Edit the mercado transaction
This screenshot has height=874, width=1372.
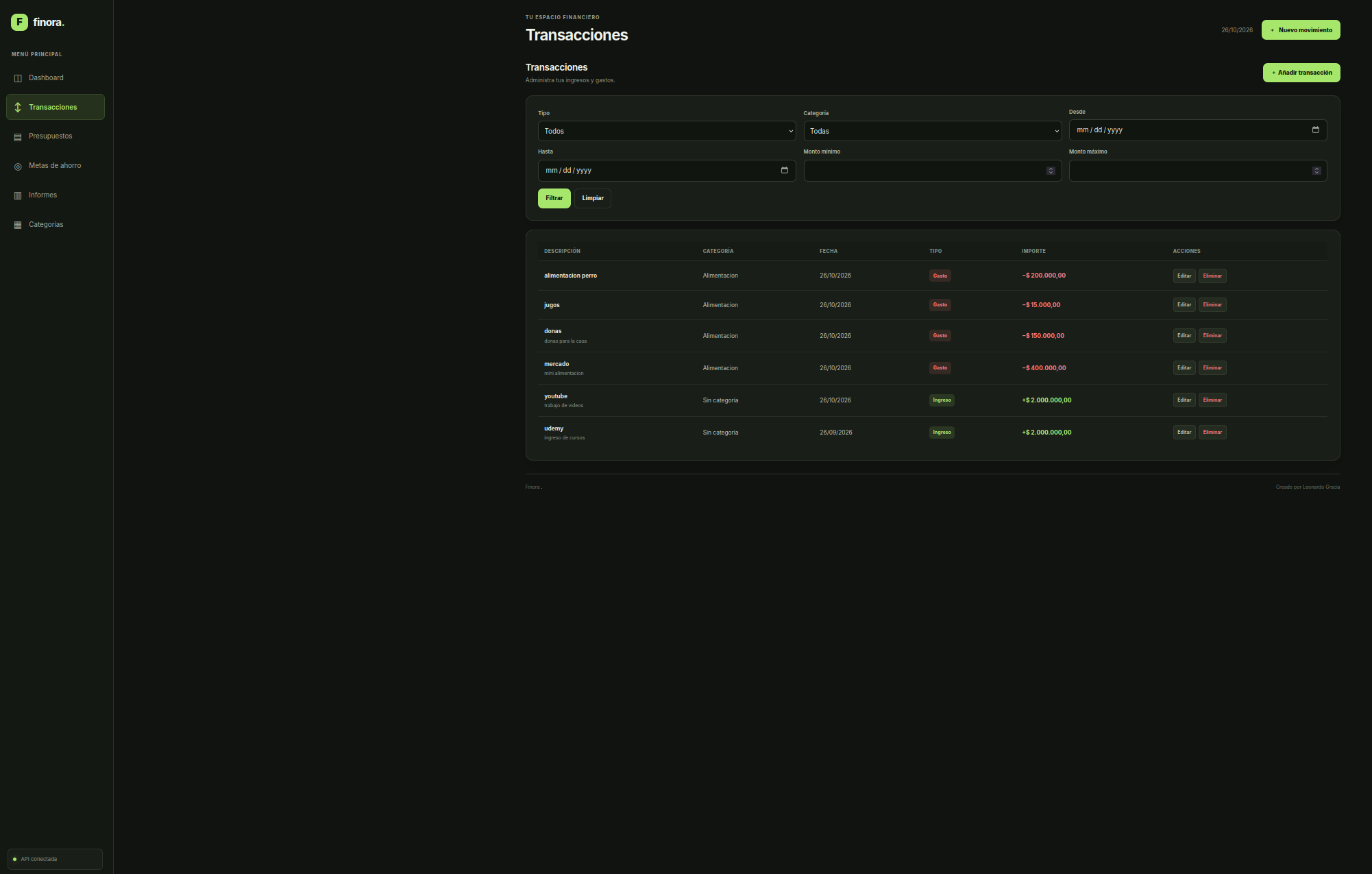[x=1184, y=367]
